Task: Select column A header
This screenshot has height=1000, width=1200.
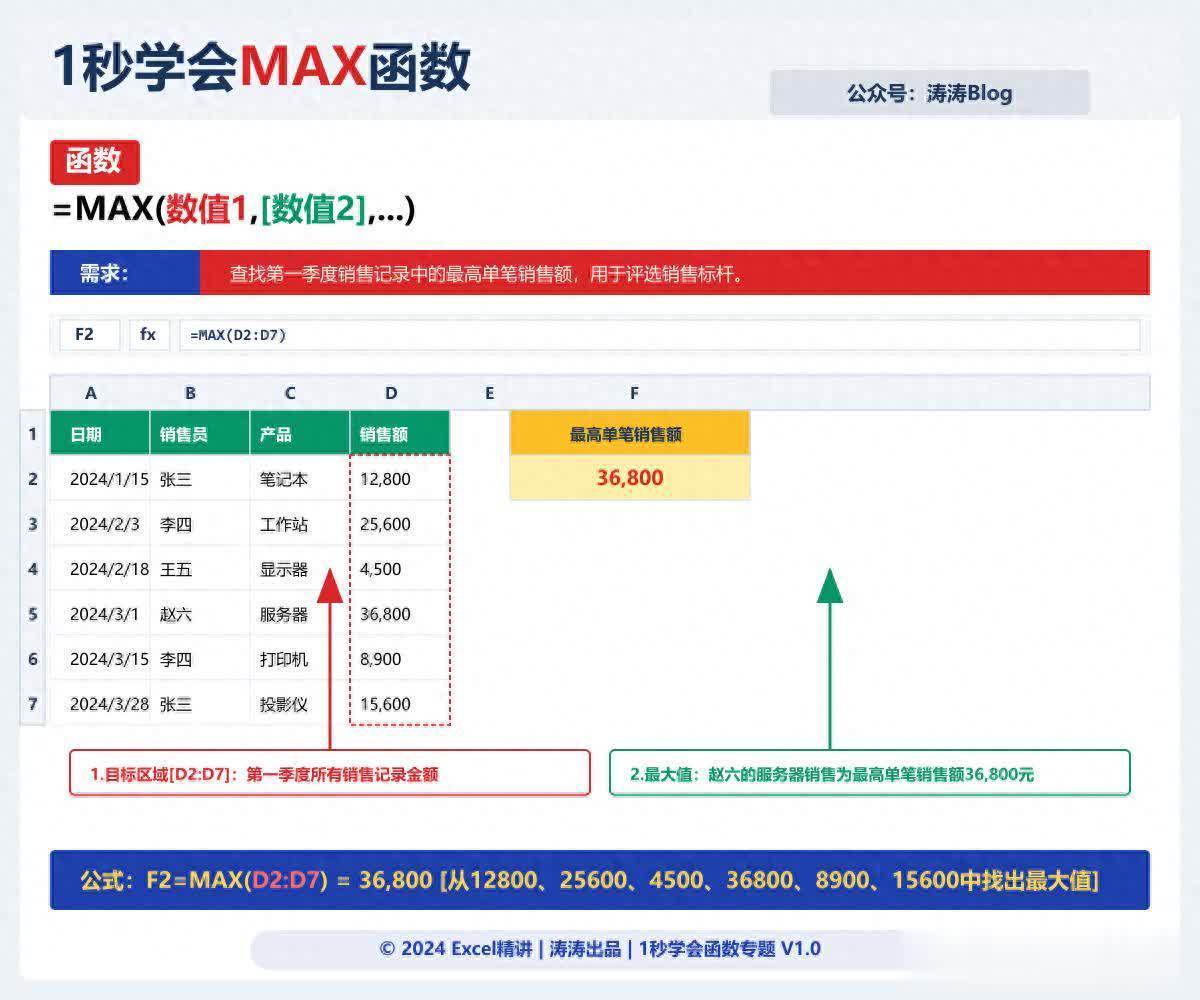Action: point(91,393)
